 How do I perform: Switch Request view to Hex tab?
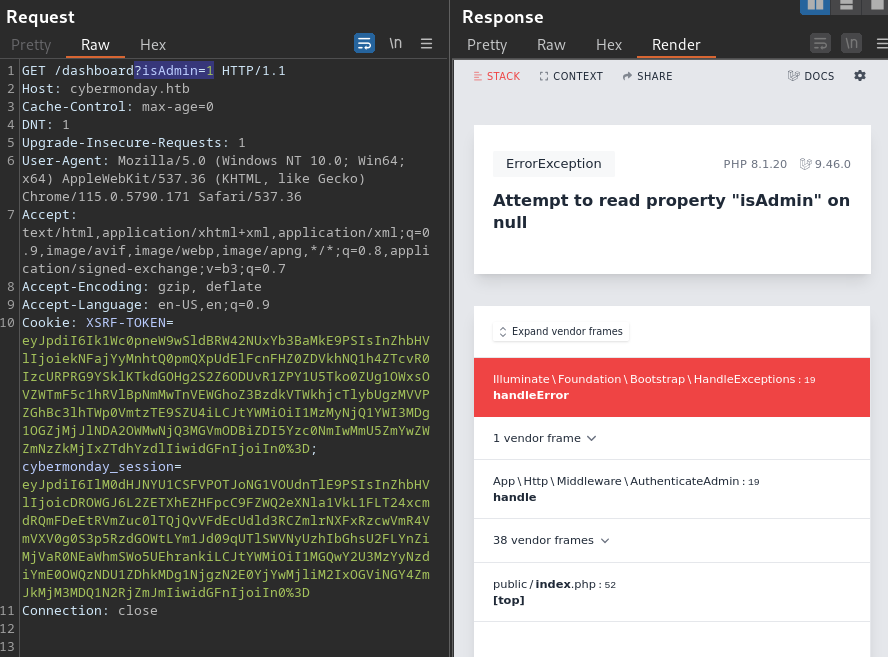click(153, 45)
